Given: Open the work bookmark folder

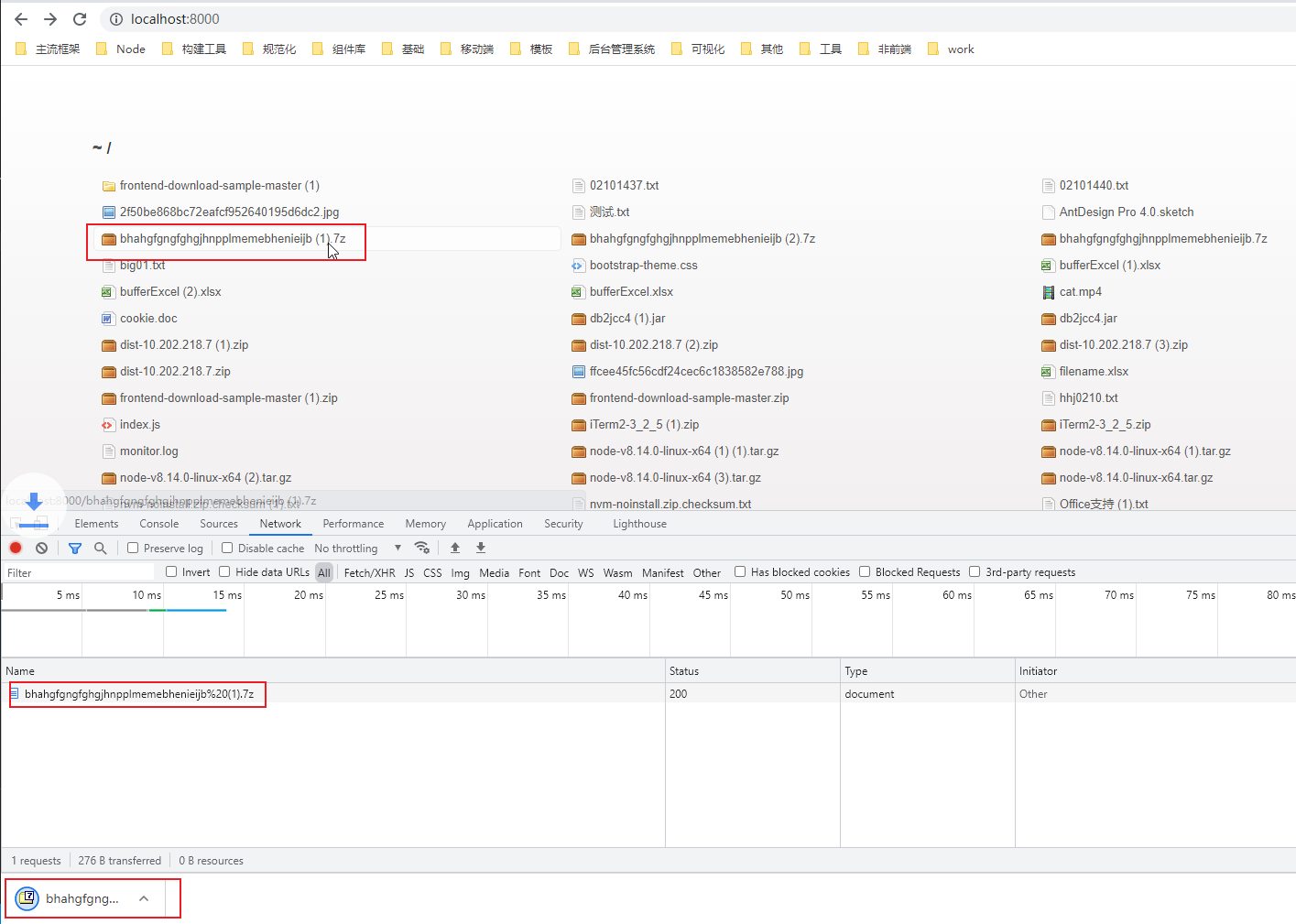Looking at the screenshot, I should pos(951,49).
